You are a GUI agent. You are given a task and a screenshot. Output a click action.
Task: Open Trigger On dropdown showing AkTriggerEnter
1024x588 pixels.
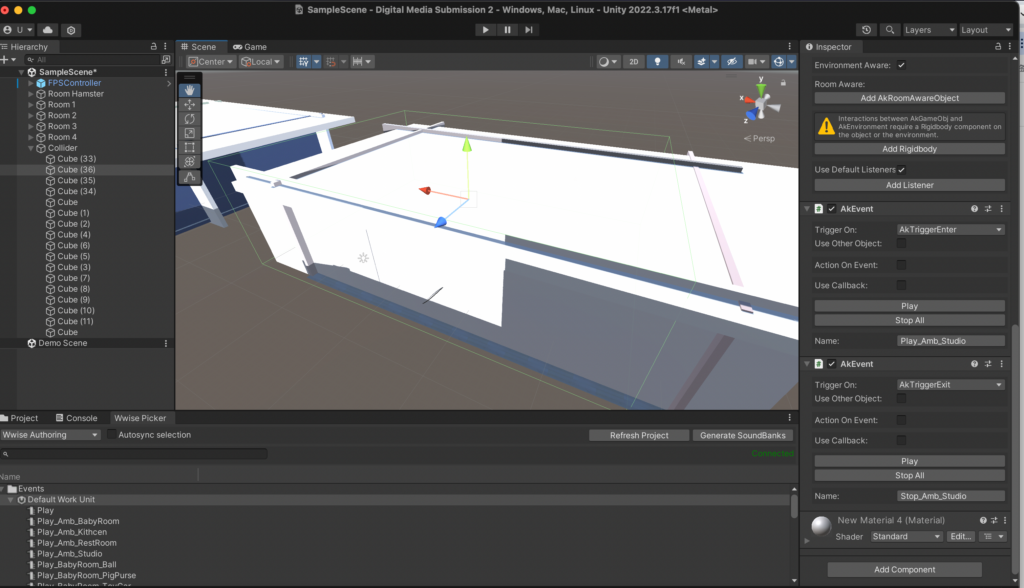click(950, 229)
